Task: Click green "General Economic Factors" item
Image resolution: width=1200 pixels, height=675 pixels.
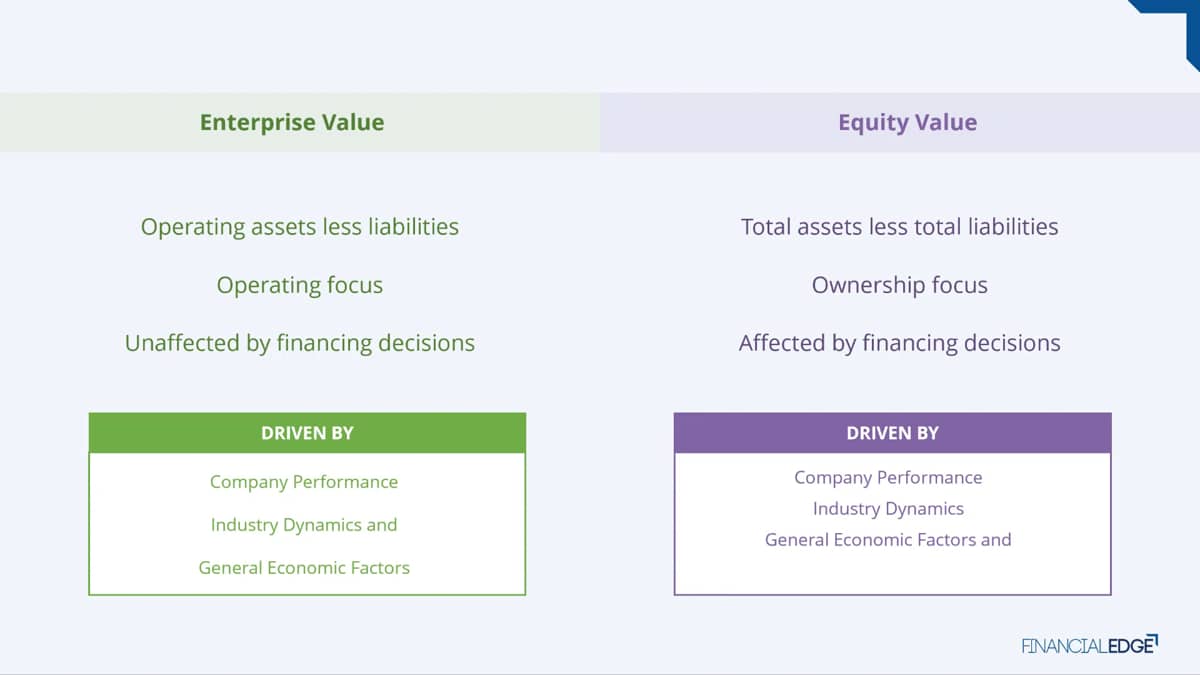Action: point(304,568)
